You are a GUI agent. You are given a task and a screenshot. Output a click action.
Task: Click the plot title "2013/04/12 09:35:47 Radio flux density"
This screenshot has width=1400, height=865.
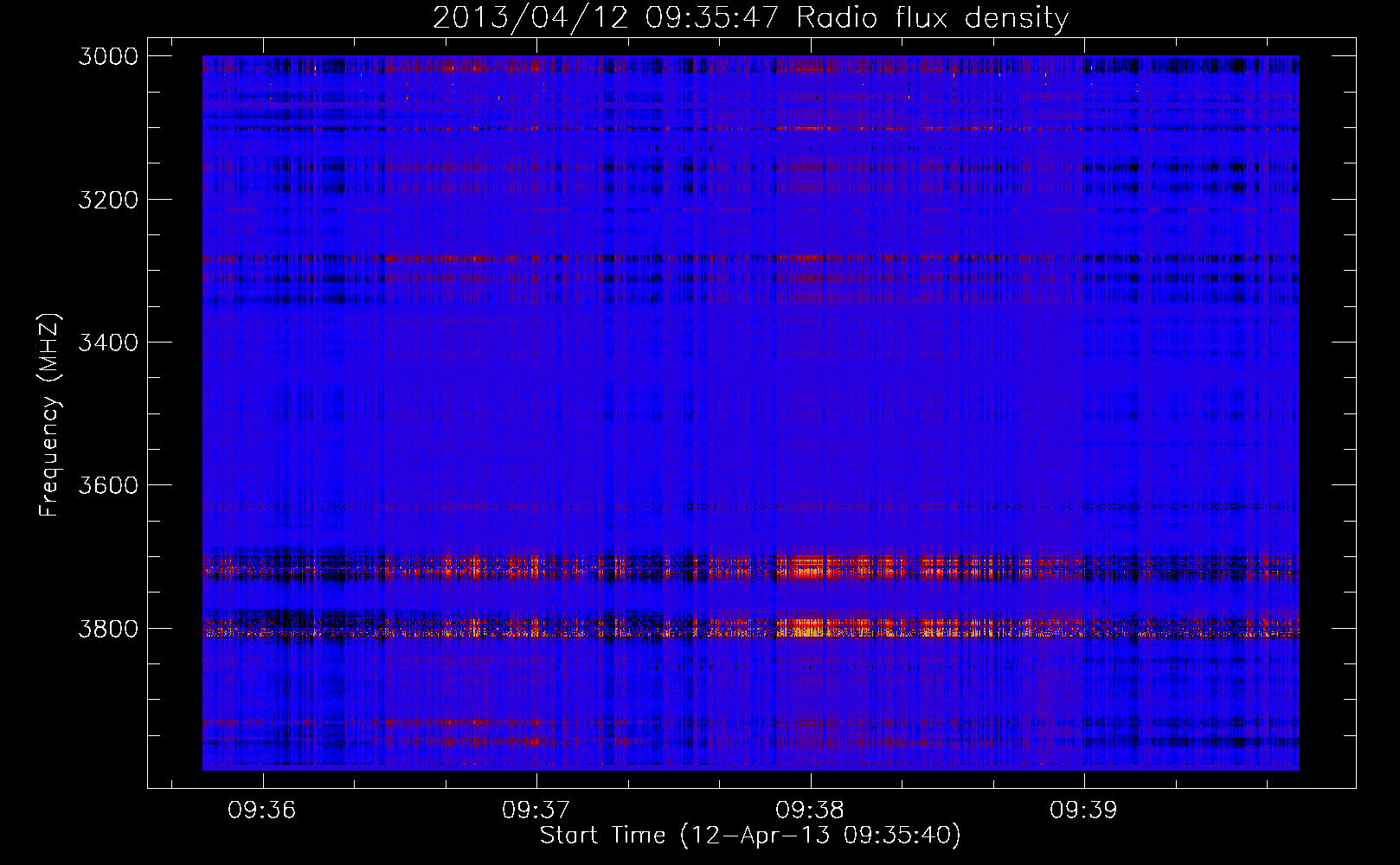(750, 17)
